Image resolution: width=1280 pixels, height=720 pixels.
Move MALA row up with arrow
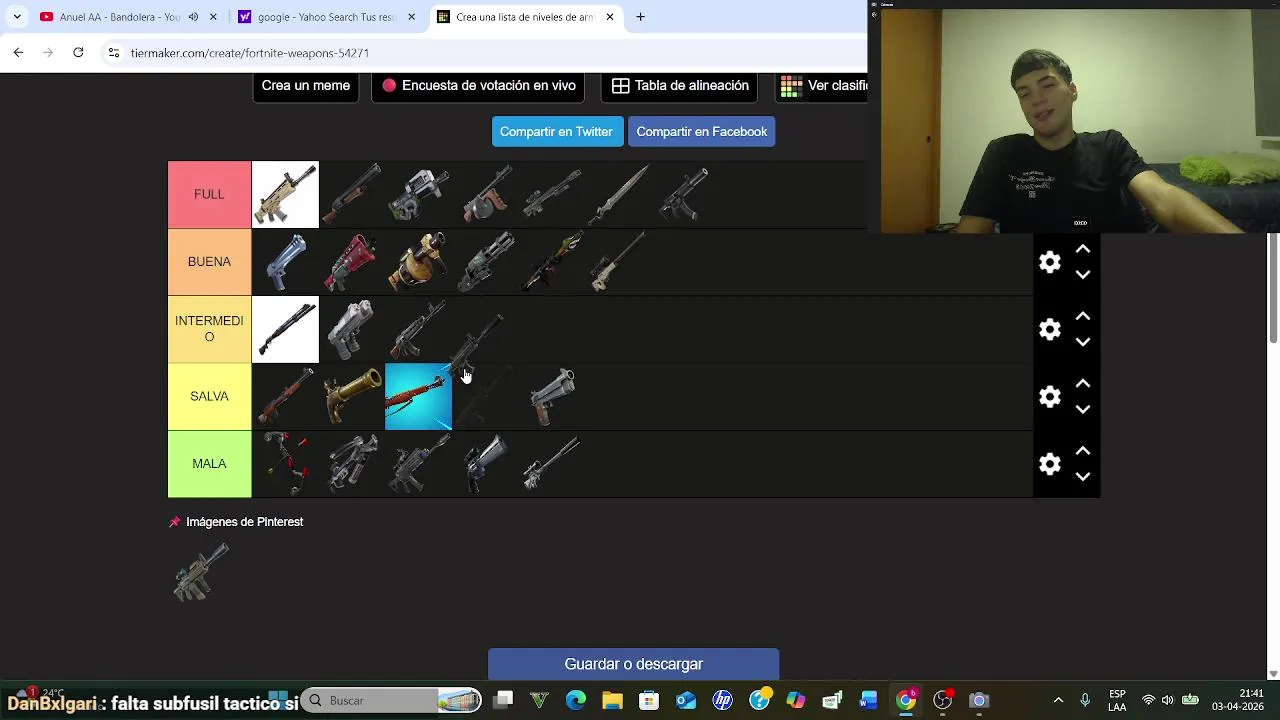tap(1083, 451)
